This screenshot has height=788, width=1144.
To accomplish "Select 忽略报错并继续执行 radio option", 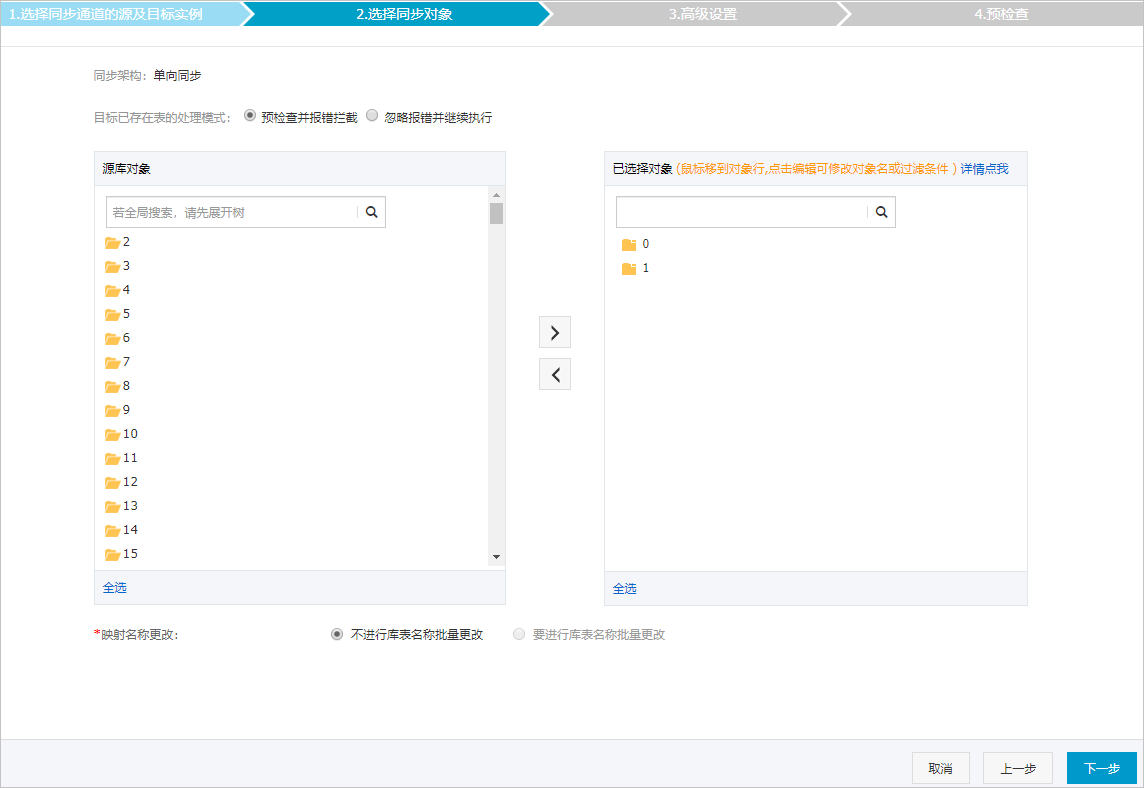I will click(x=372, y=115).
